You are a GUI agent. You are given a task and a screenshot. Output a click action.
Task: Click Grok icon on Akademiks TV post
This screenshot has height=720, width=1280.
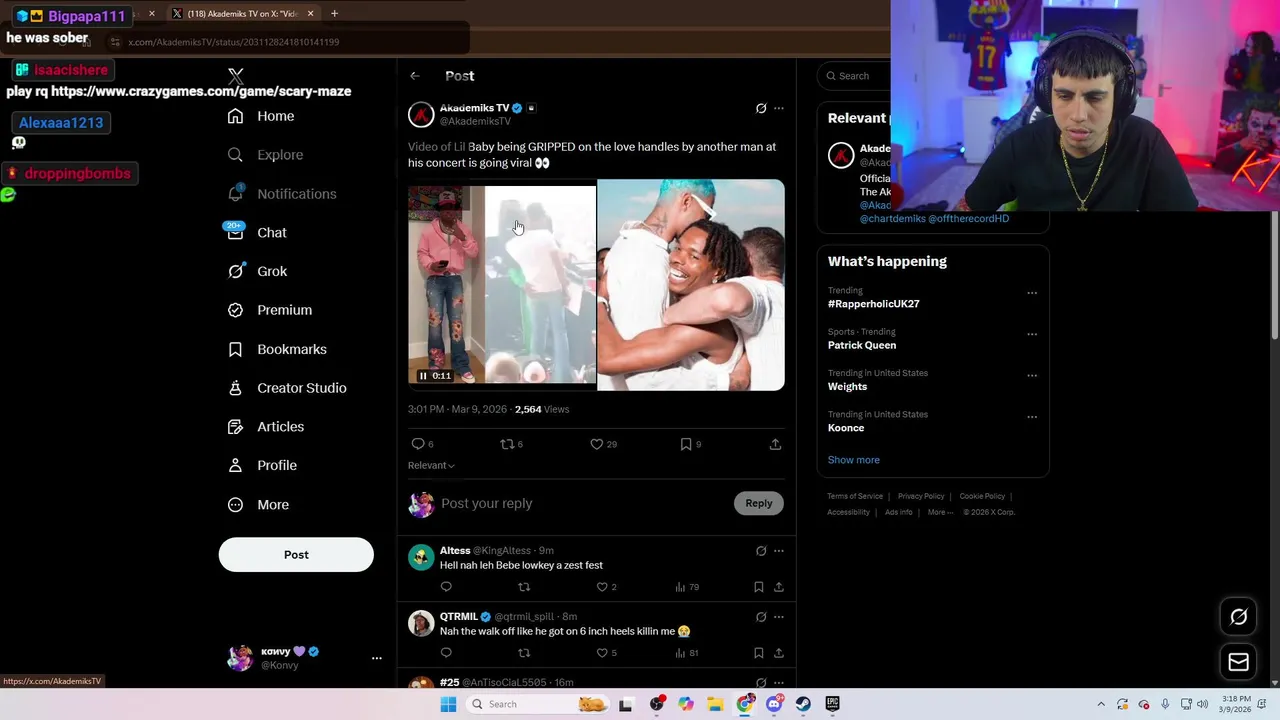point(761,108)
